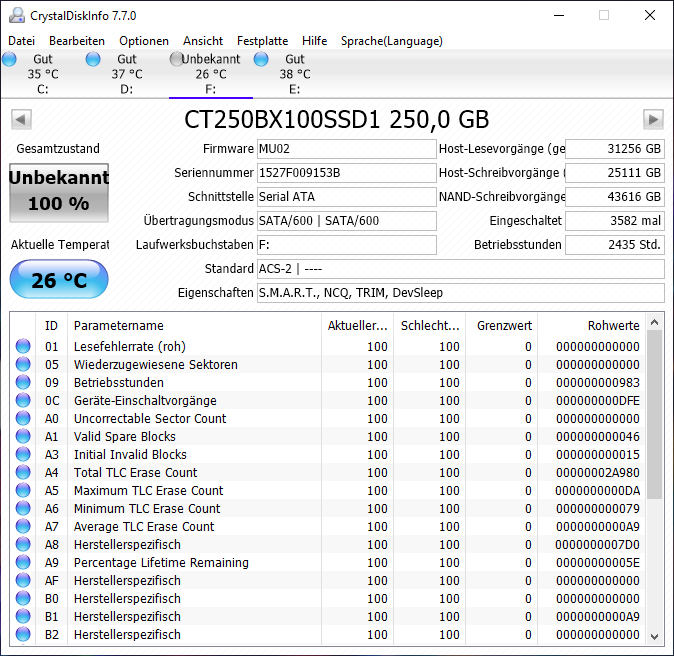The width and height of the screenshot is (674, 656).
Task: Click status orb for Lesefehlerrate (roh)
Action: 23,346
